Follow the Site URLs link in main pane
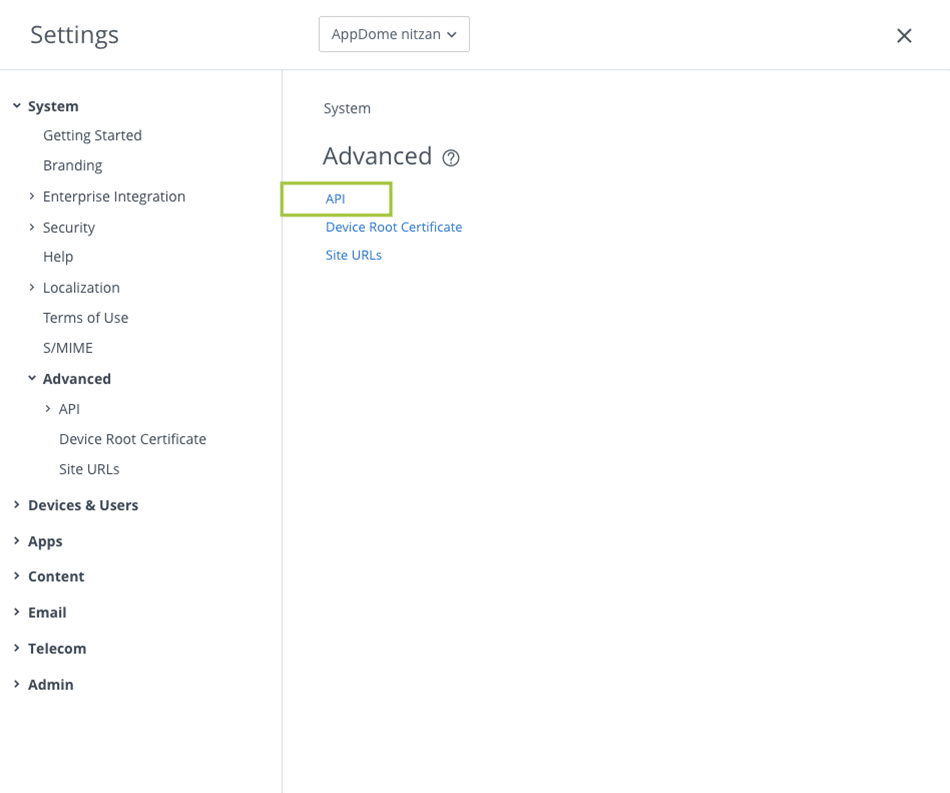Image resolution: width=950 pixels, height=793 pixels. (x=353, y=255)
